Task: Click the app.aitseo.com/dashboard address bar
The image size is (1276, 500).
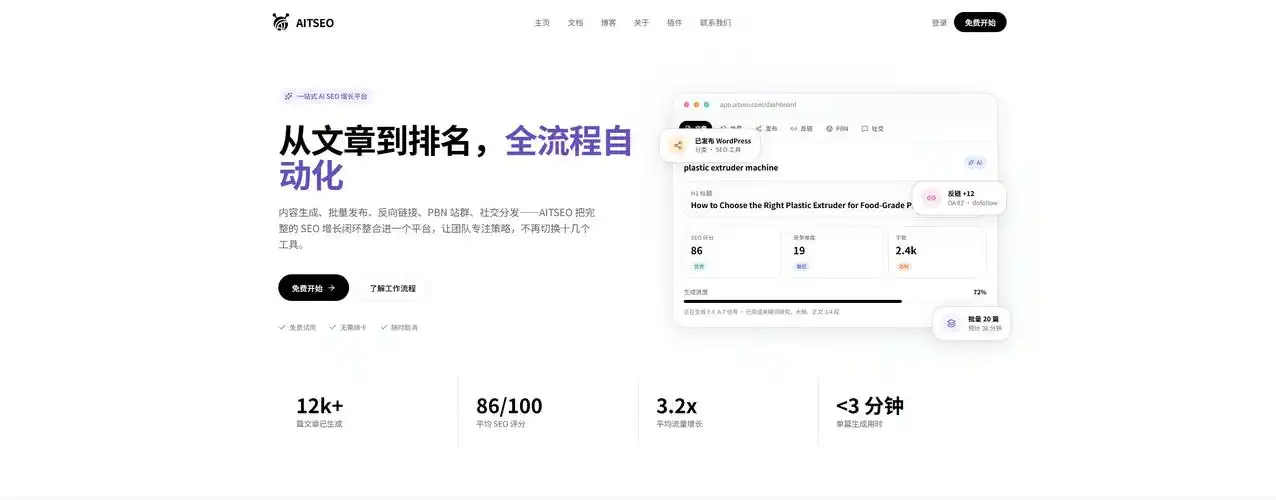Action: point(758,104)
